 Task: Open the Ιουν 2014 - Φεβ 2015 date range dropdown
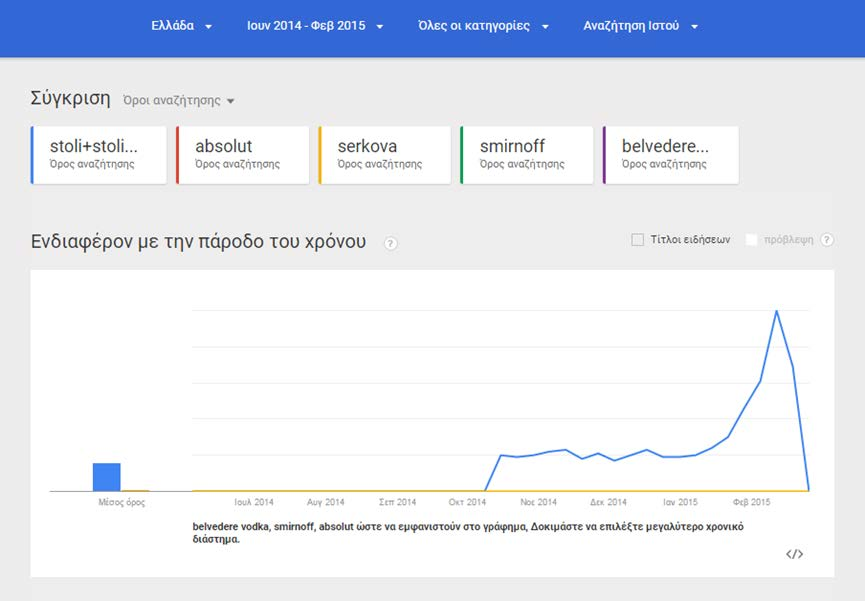pyautogui.click(x=314, y=26)
